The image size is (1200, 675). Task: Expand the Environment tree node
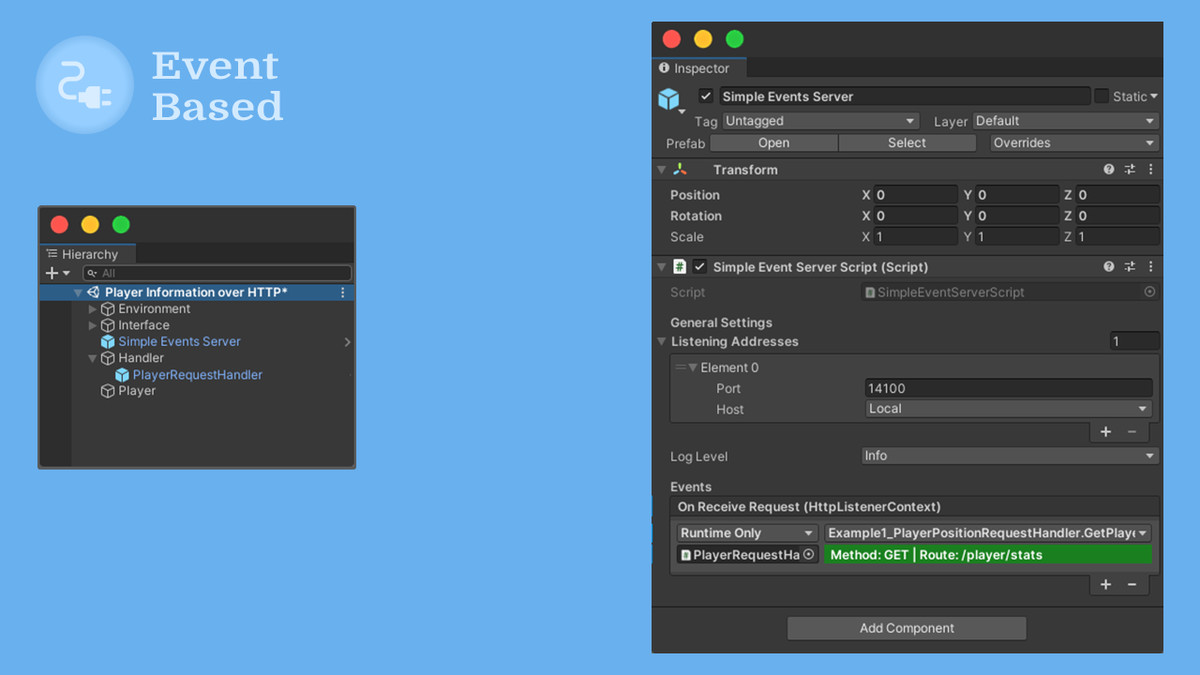93,309
